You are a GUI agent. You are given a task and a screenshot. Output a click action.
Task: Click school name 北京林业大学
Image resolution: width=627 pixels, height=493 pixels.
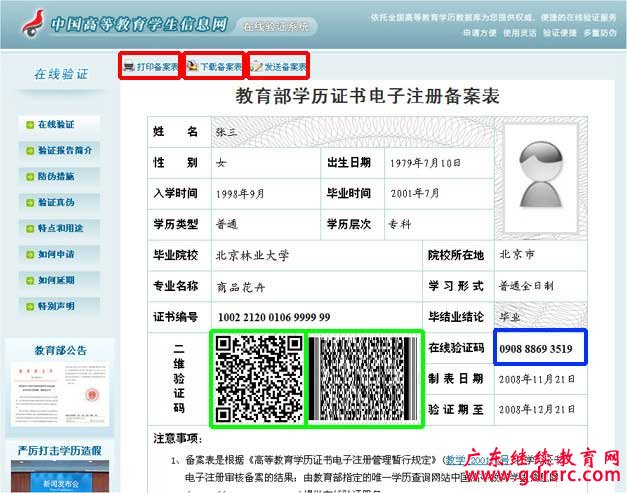coord(252,255)
